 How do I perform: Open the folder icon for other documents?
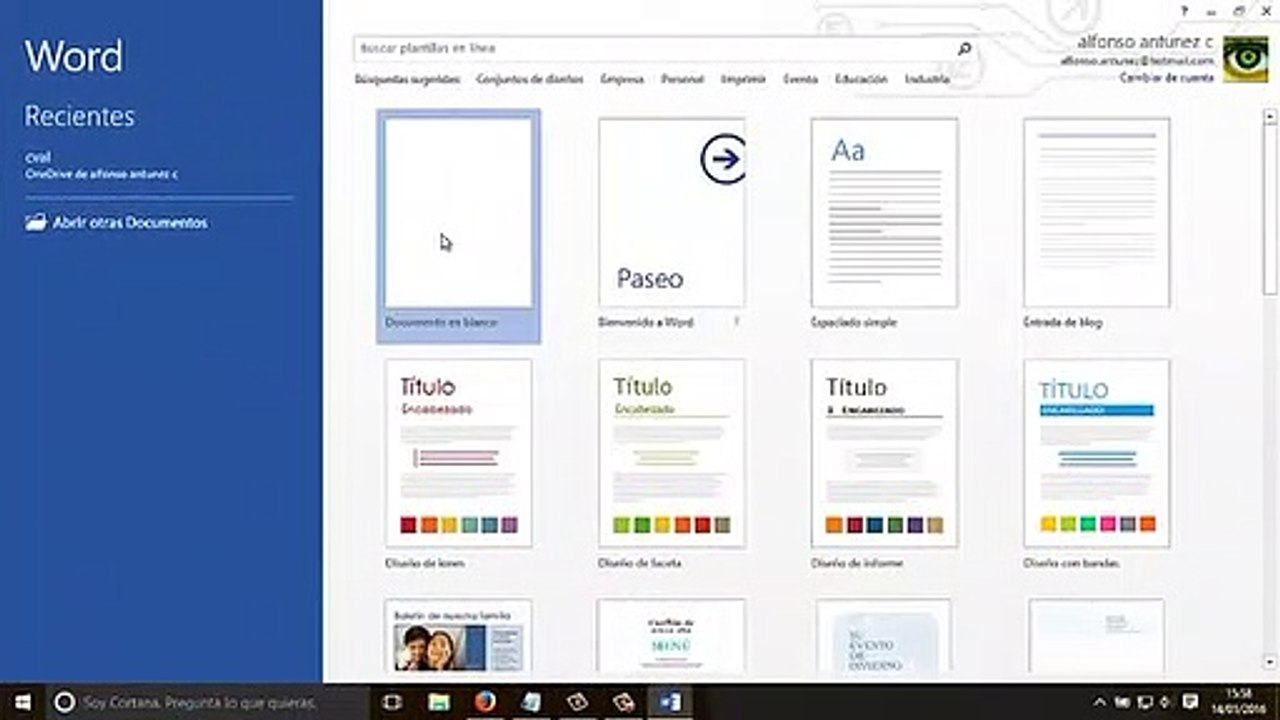pyautogui.click(x=36, y=222)
